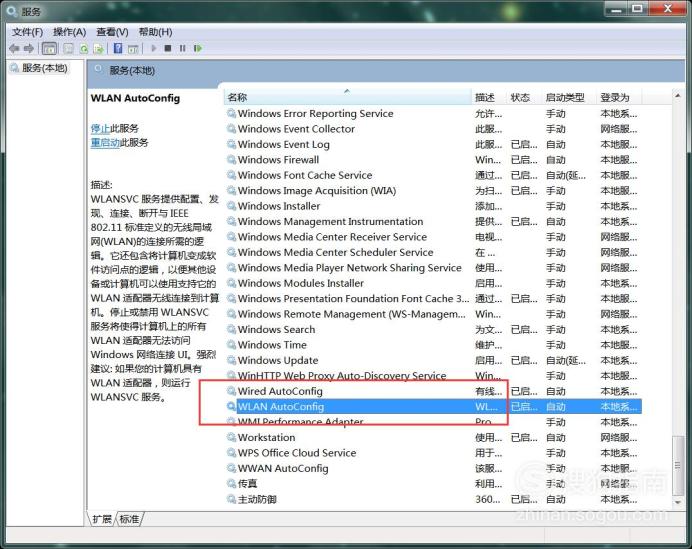Click the gear icon beside Windows Time
The width and height of the screenshot is (692, 549).
point(231,345)
